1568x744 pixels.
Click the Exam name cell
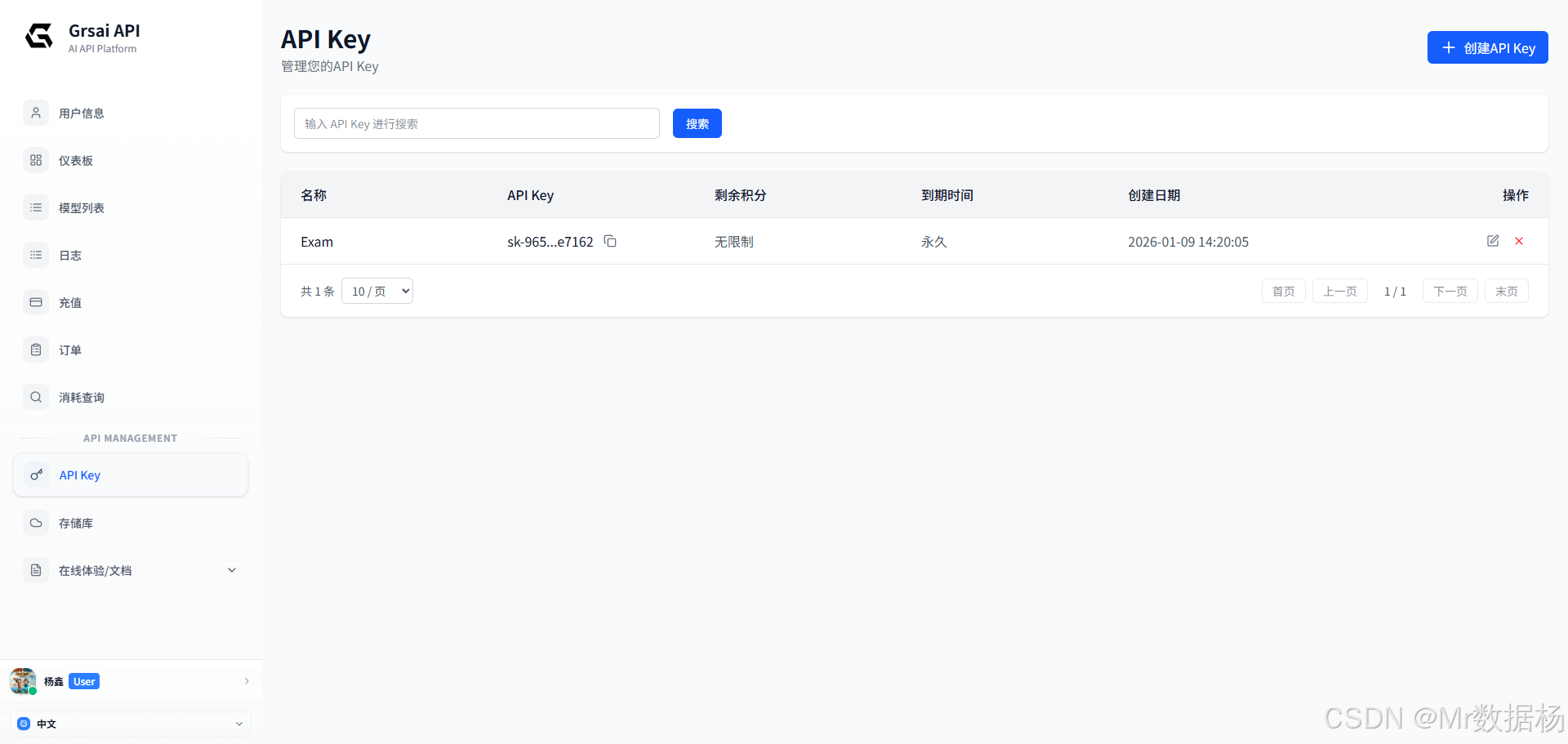pyautogui.click(x=317, y=242)
